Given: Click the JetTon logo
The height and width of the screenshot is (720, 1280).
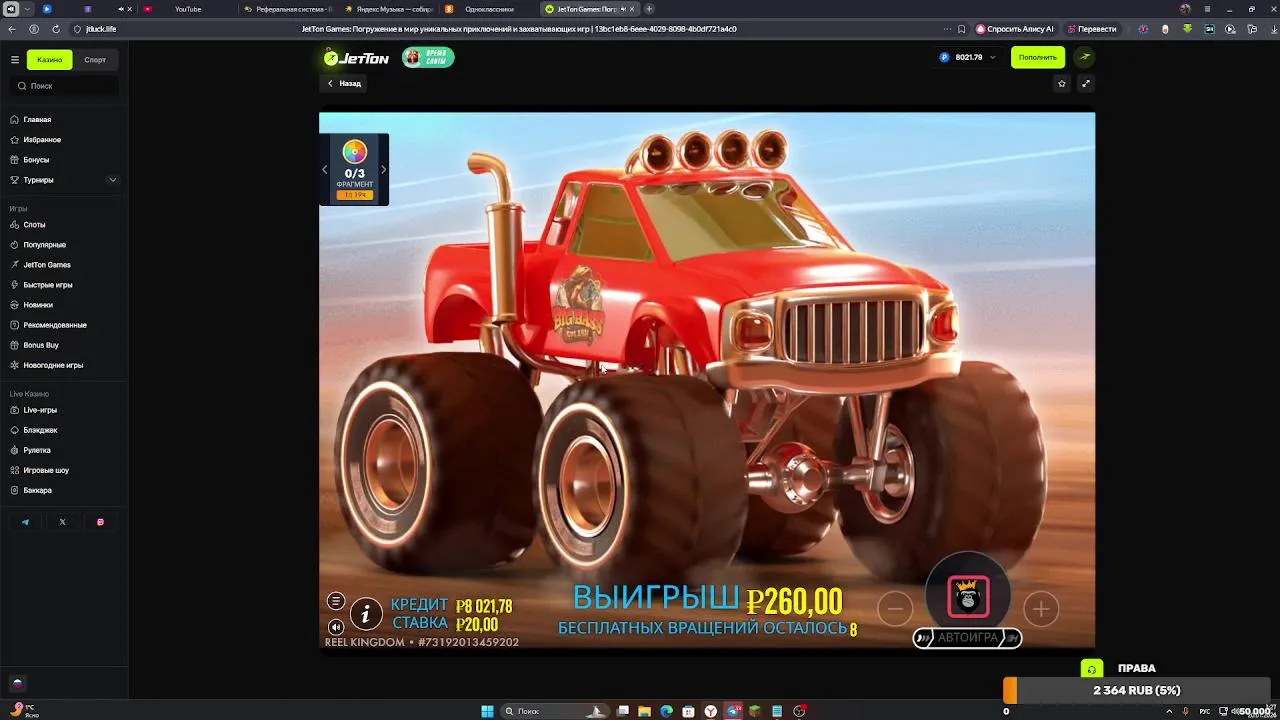Looking at the screenshot, I should tap(356, 58).
